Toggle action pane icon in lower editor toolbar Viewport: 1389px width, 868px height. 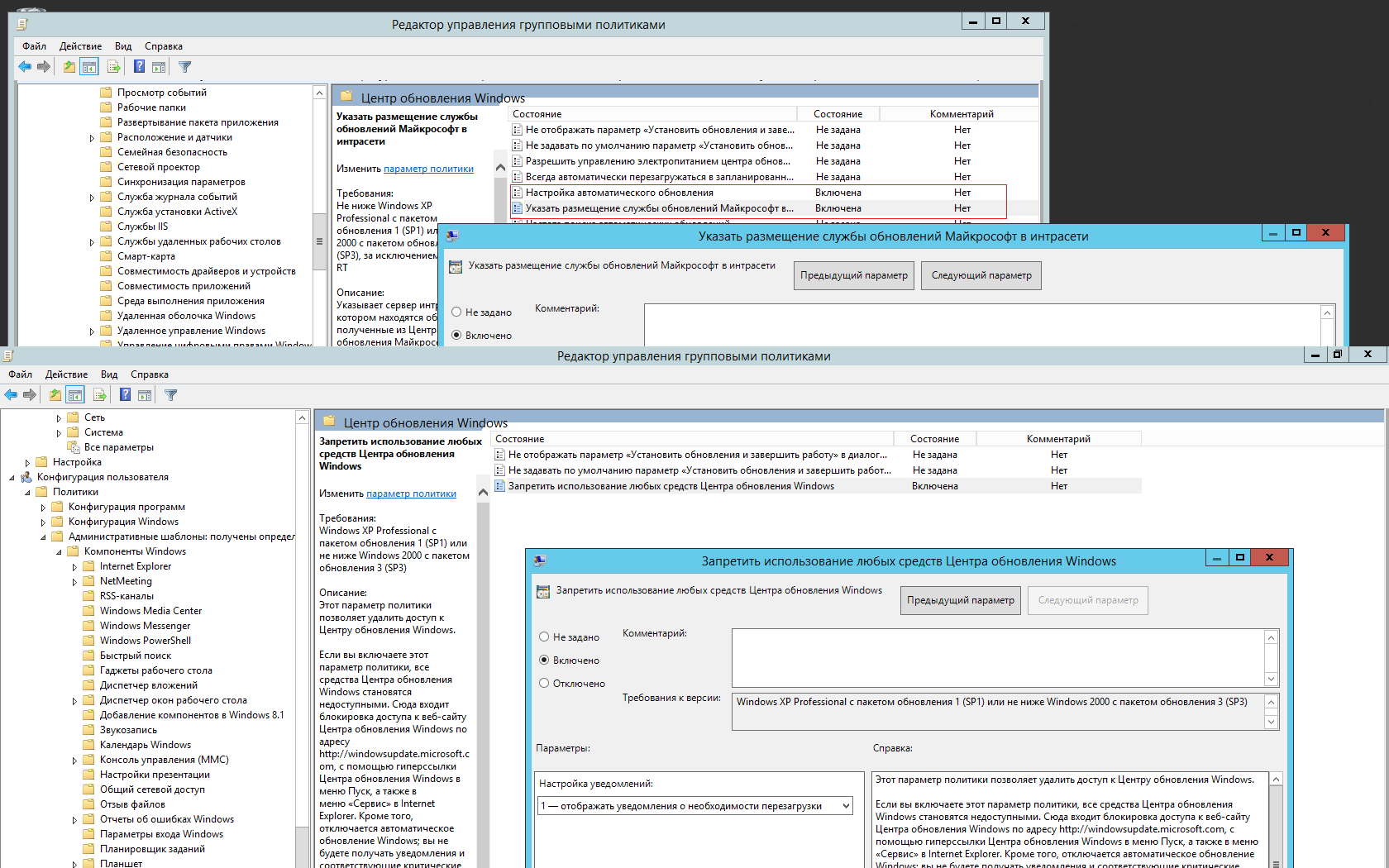pyautogui.click(x=145, y=395)
